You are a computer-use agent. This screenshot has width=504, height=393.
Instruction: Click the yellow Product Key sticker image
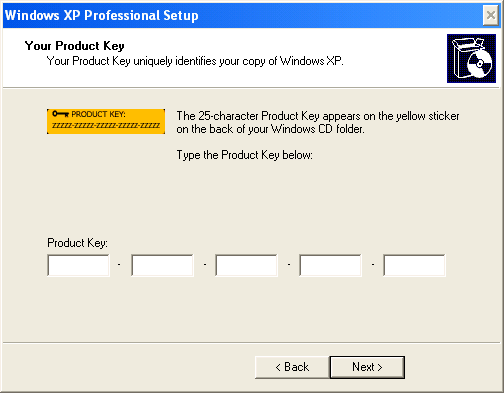[106, 121]
